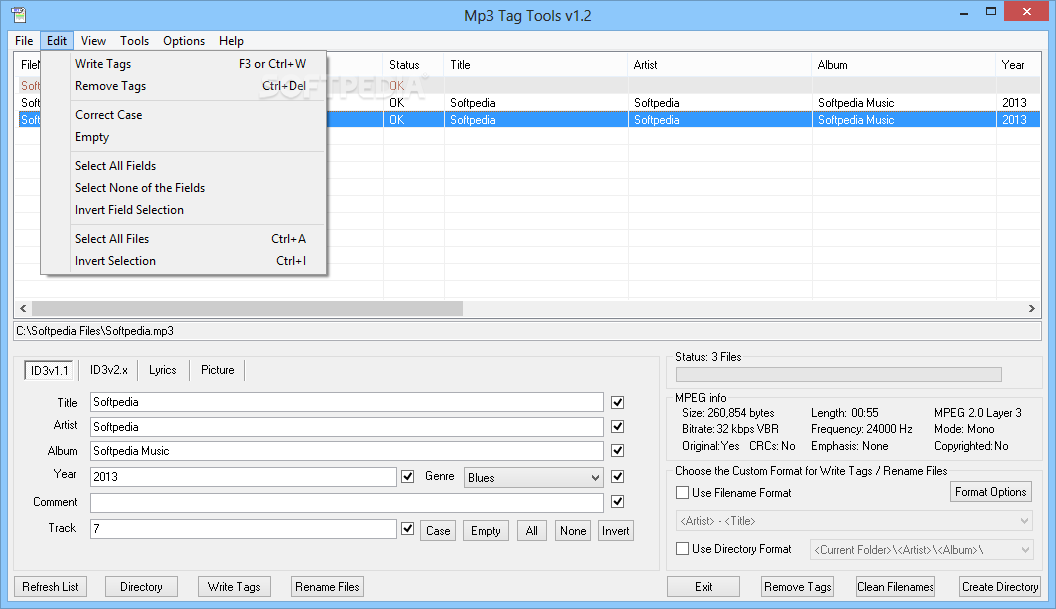Toggle the Artist field checkbox

pyautogui.click(x=618, y=427)
